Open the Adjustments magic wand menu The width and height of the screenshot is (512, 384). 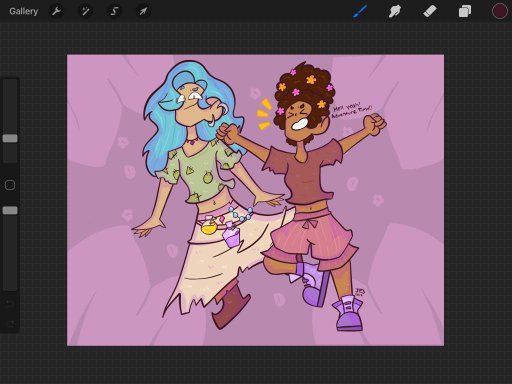tap(85, 11)
